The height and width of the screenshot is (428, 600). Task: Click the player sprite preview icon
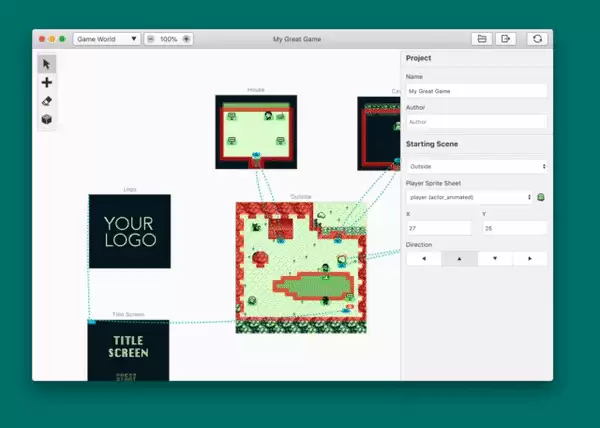tap(541, 197)
